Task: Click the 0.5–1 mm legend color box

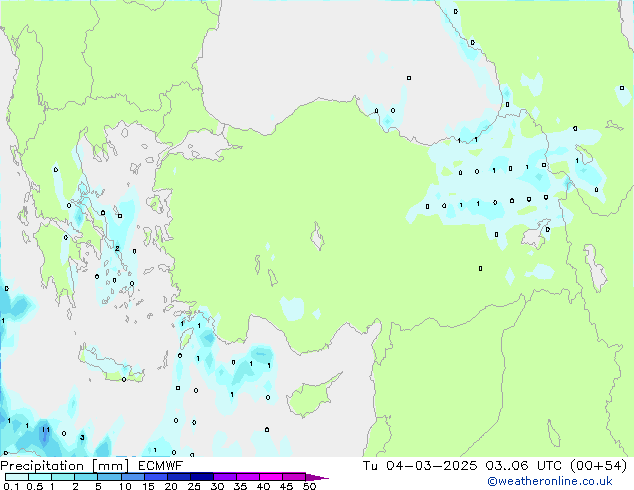Action: coord(40,477)
